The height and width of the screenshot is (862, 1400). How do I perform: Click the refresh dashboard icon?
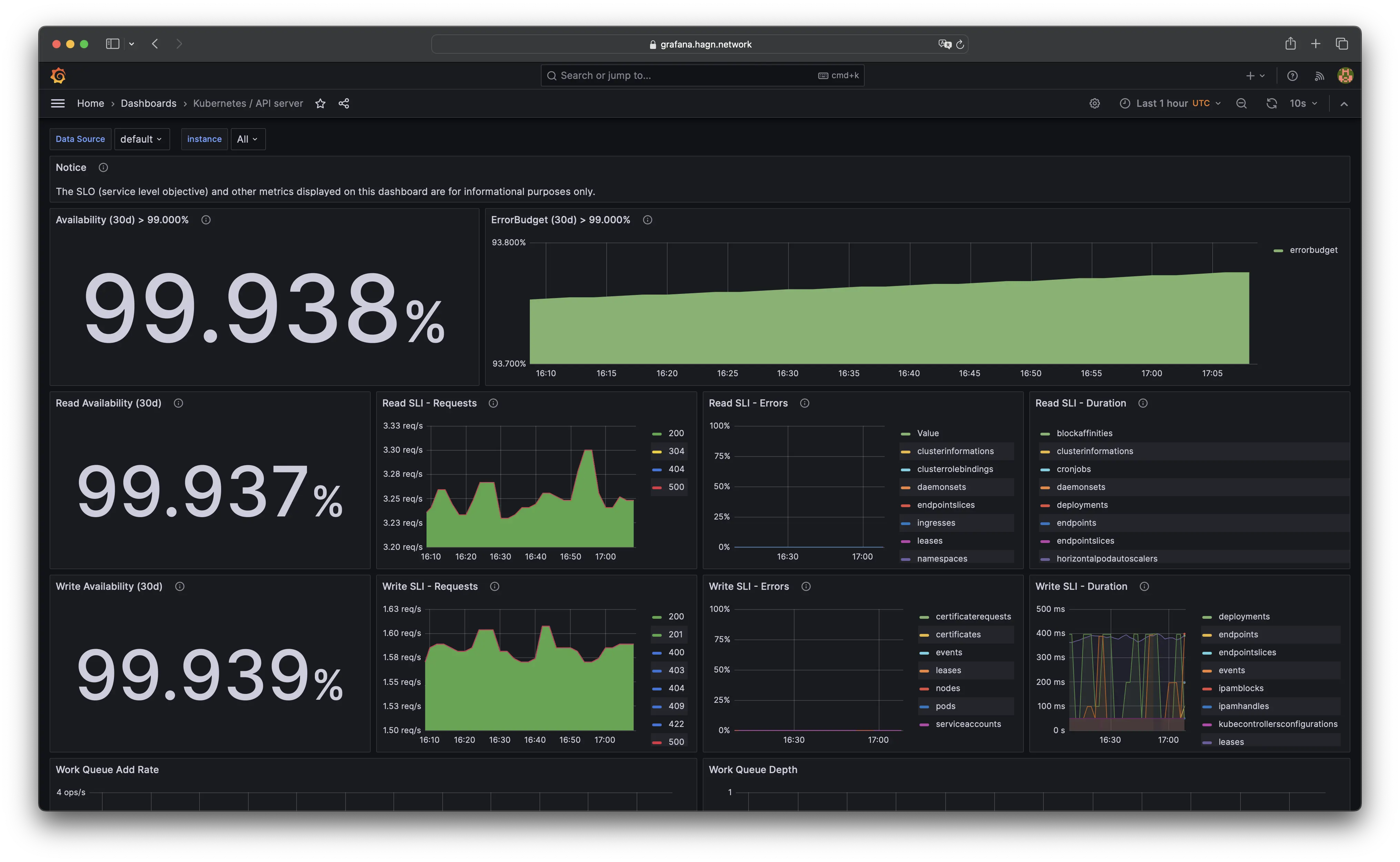pyautogui.click(x=1271, y=103)
